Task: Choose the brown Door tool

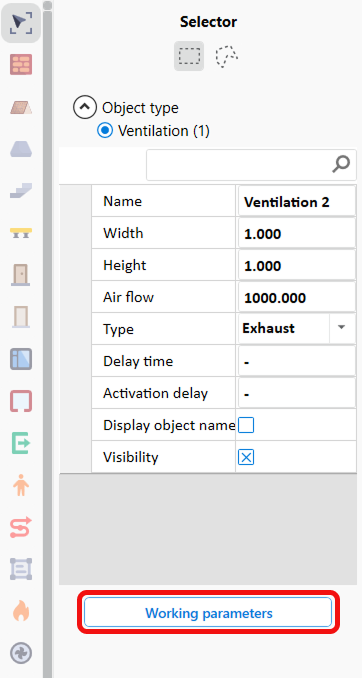Action: click(x=21, y=275)
